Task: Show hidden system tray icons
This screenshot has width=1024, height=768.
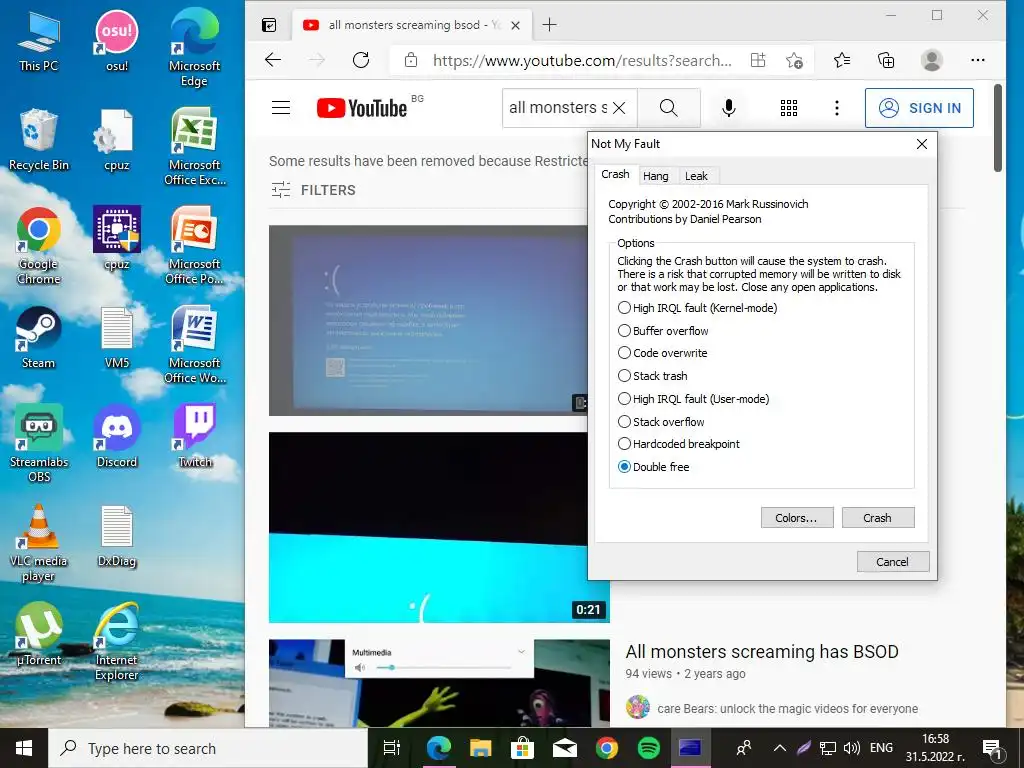Action: 779,748
